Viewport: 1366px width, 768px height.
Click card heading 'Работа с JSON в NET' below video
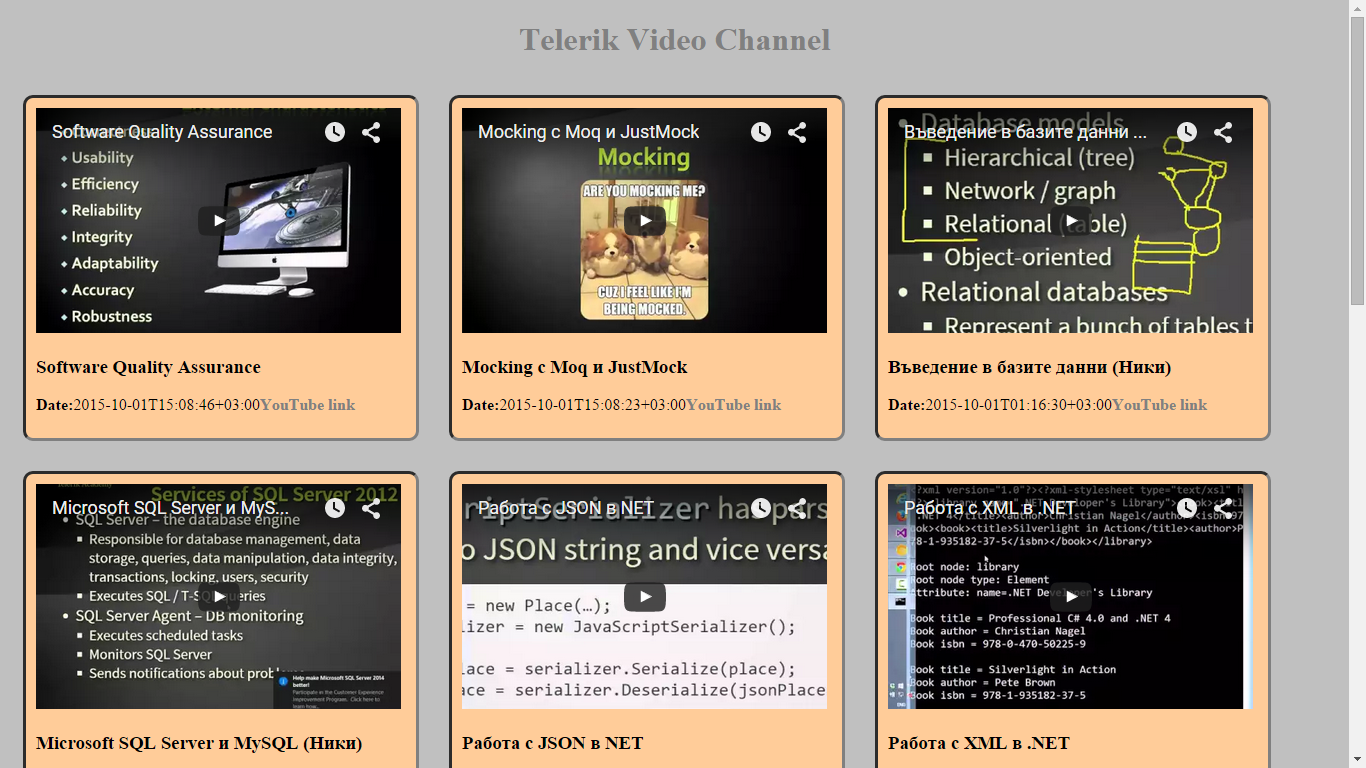(552, 743)
